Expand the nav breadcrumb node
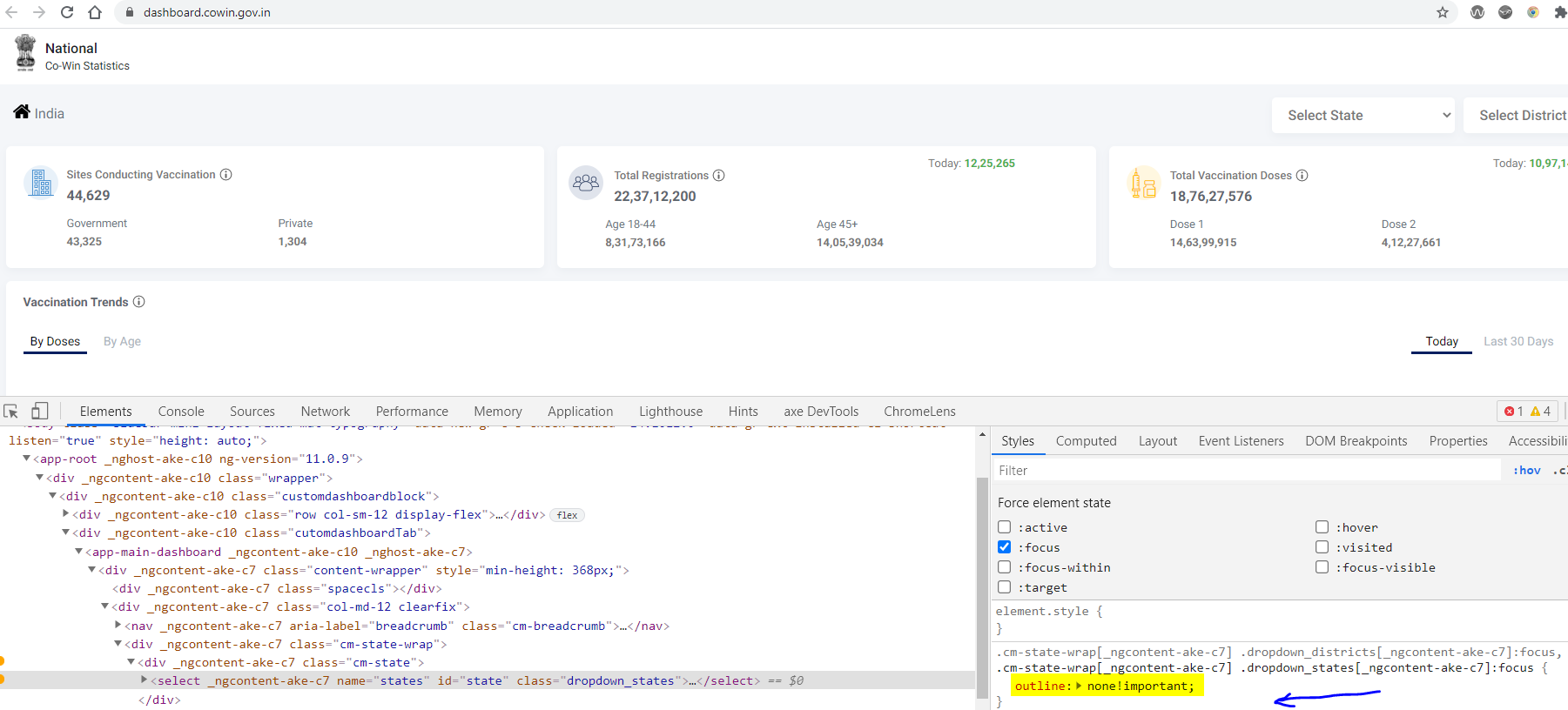 click(x=118, y=626)
